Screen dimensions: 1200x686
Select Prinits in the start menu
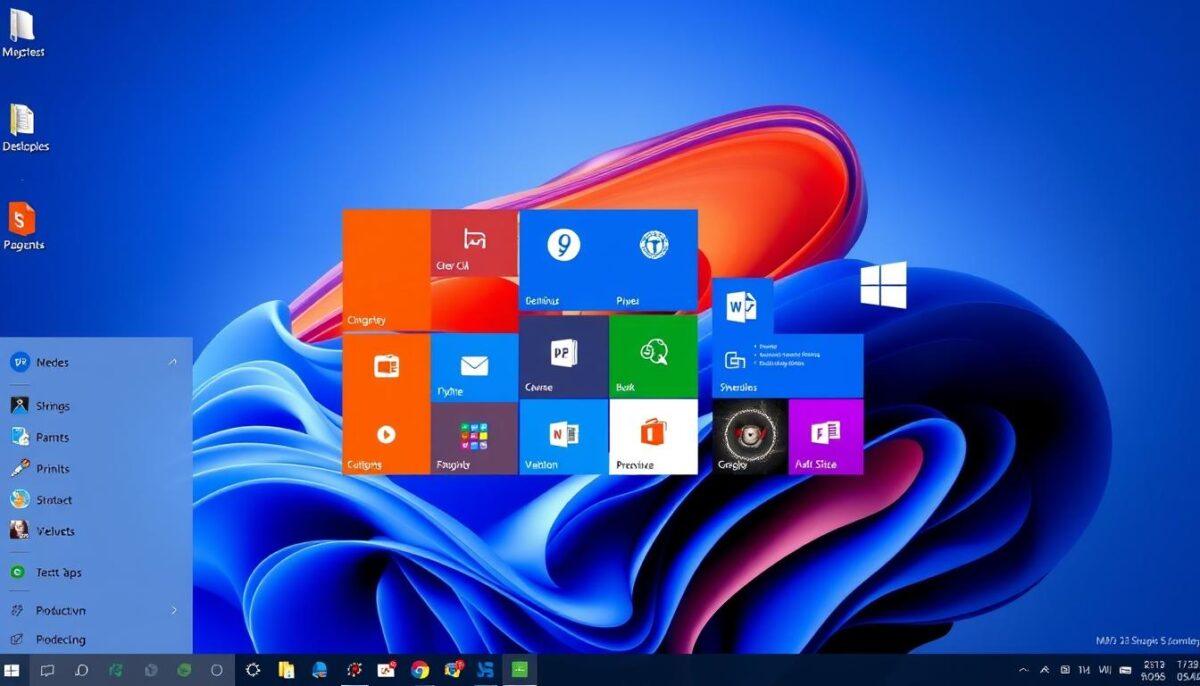(x=52, y=468)
